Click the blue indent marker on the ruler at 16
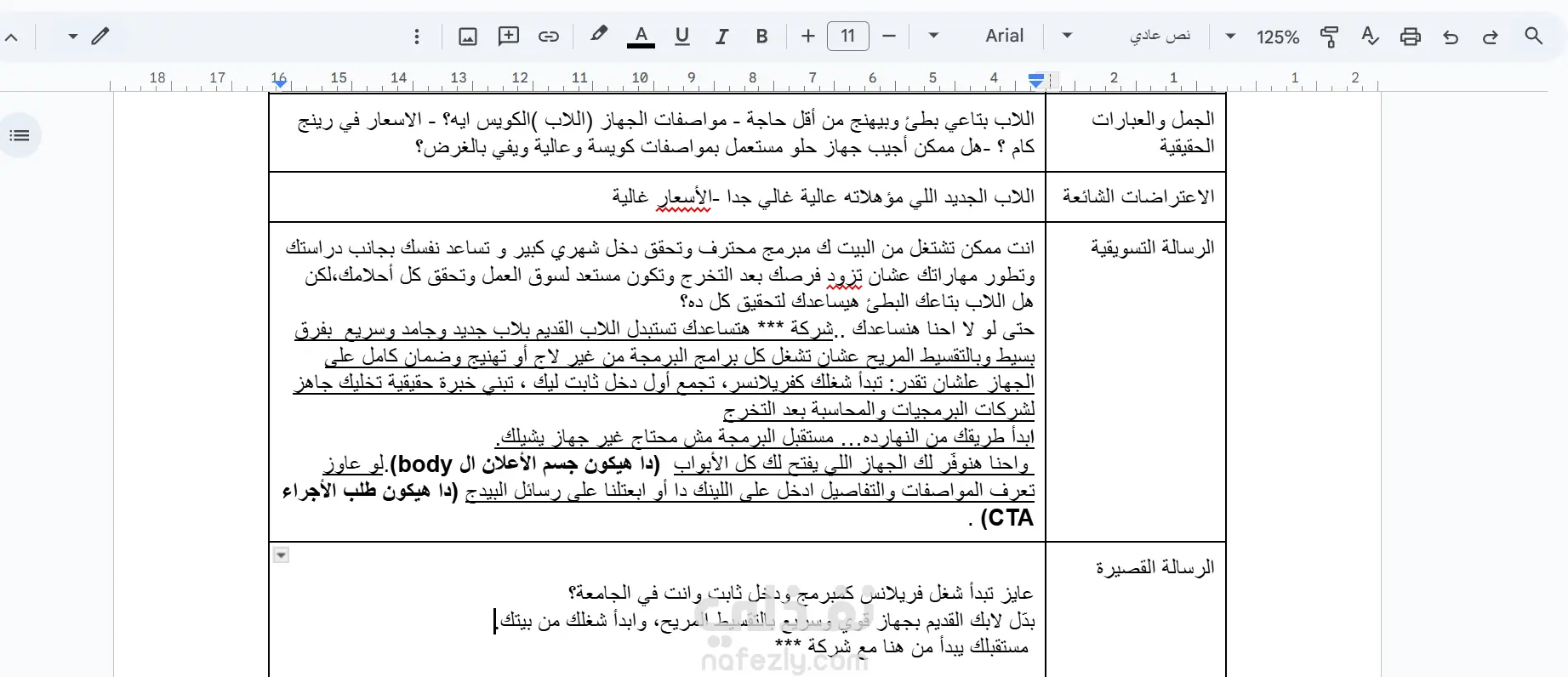The width and height of the screenshot is (1568, 677). pyautogui.click(x=279, y=82)
